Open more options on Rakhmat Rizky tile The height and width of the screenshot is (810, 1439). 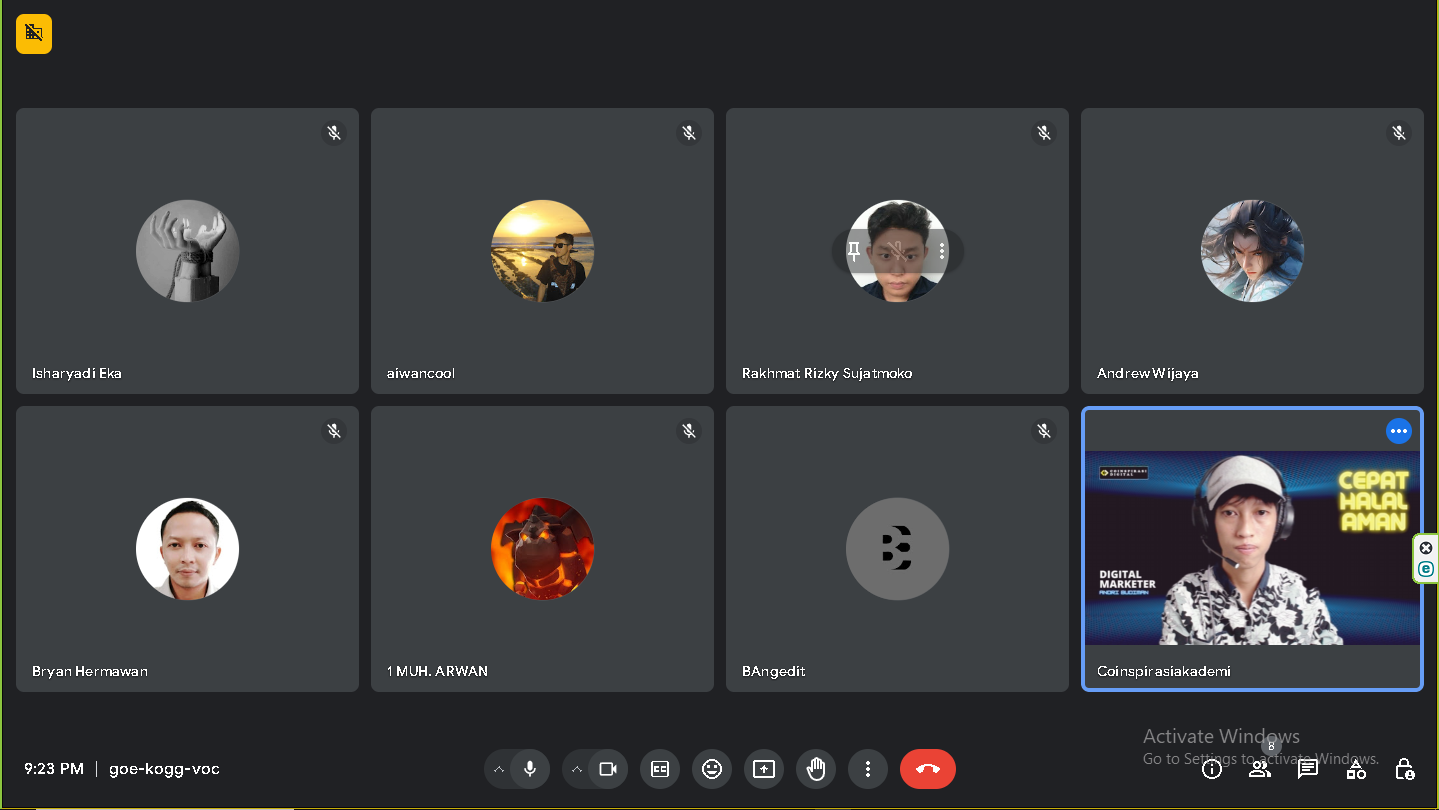(942, 251)
